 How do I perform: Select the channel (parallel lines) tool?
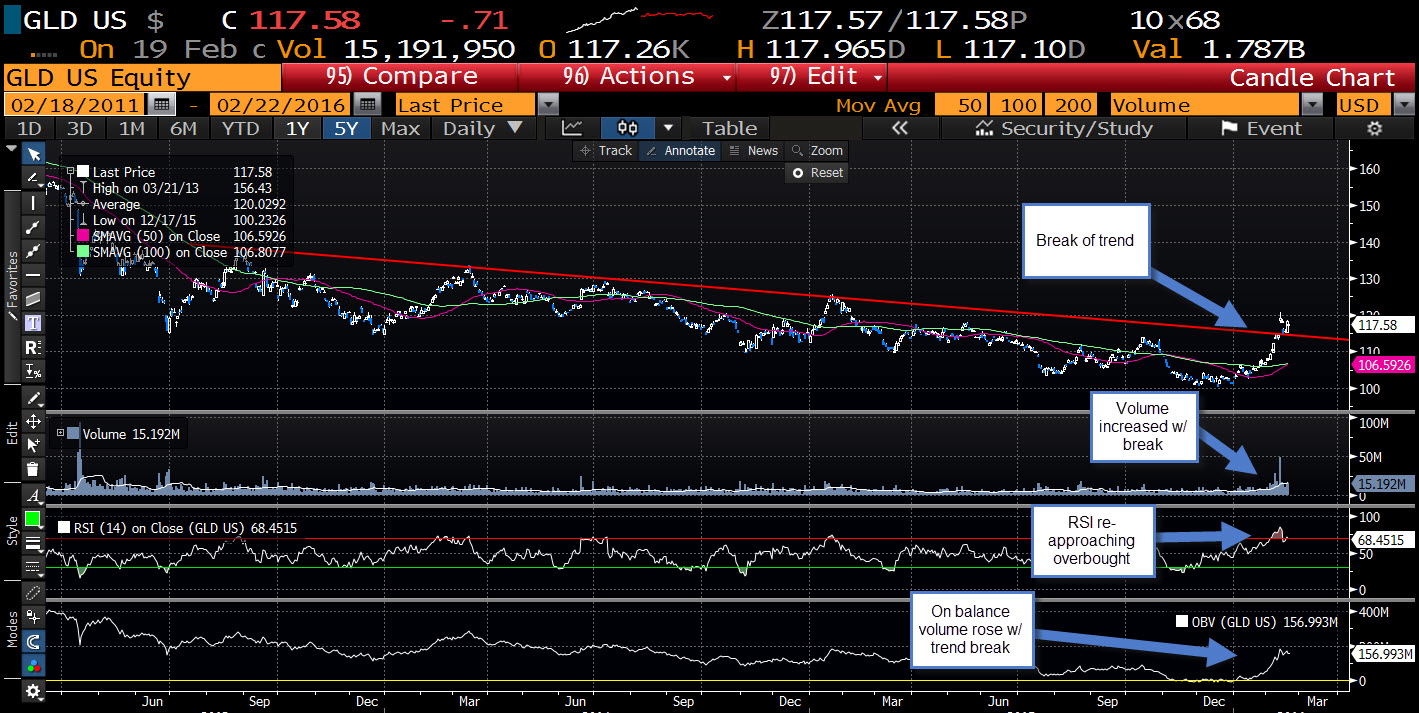pos(33,299)
